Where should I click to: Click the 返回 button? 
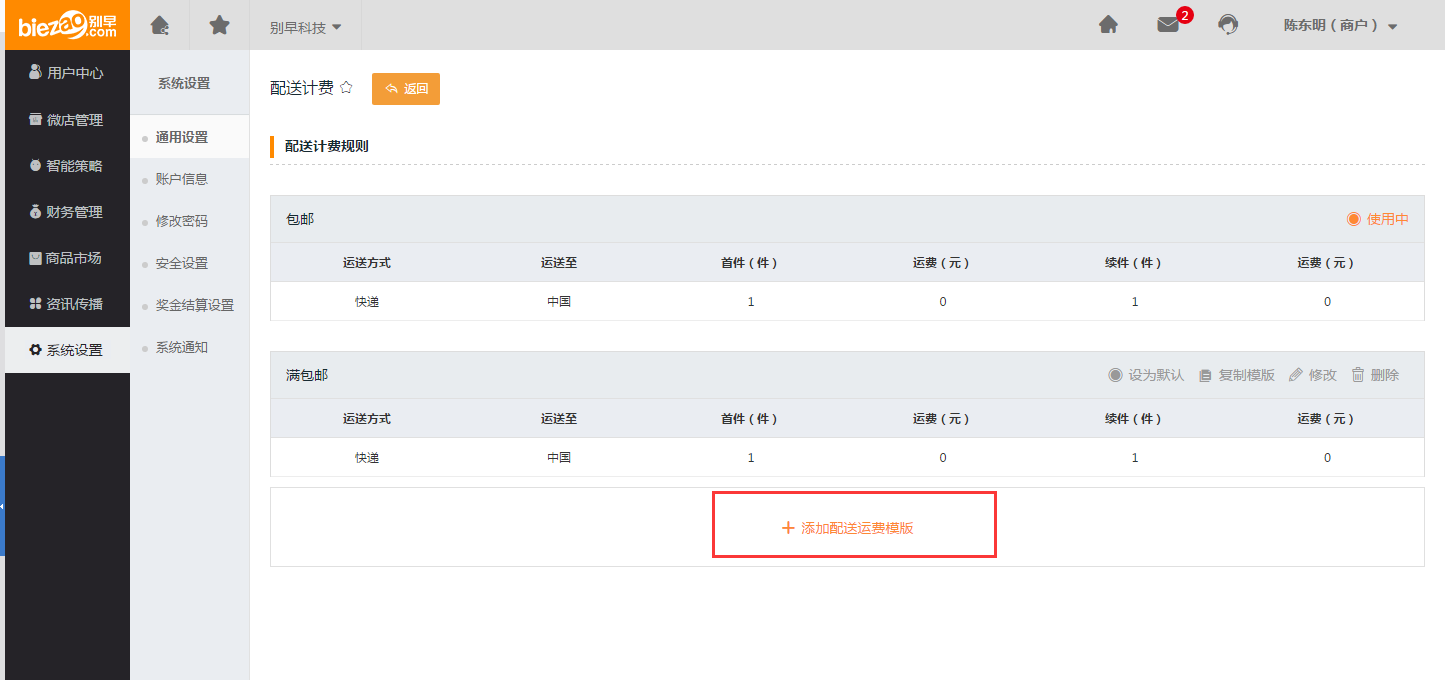[x=406, y=89]
